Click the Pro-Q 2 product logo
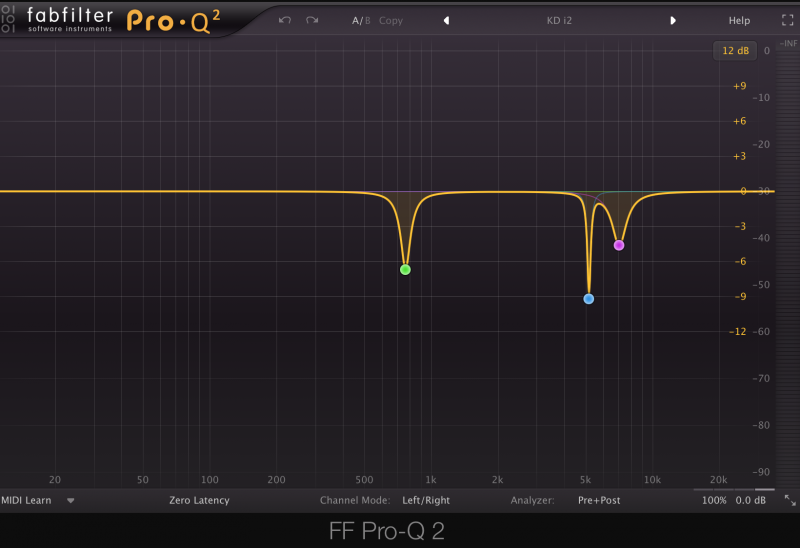This screenshot has width=800, height=548. [173, 21]
